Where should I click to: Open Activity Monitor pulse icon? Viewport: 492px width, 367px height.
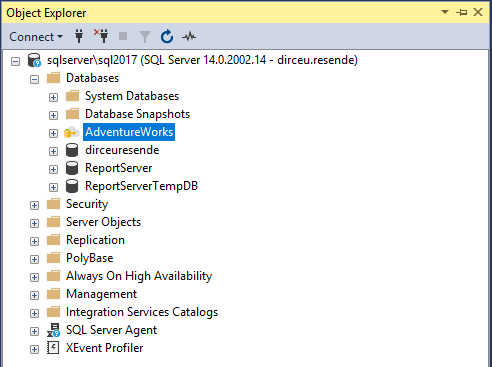(189, 36)
